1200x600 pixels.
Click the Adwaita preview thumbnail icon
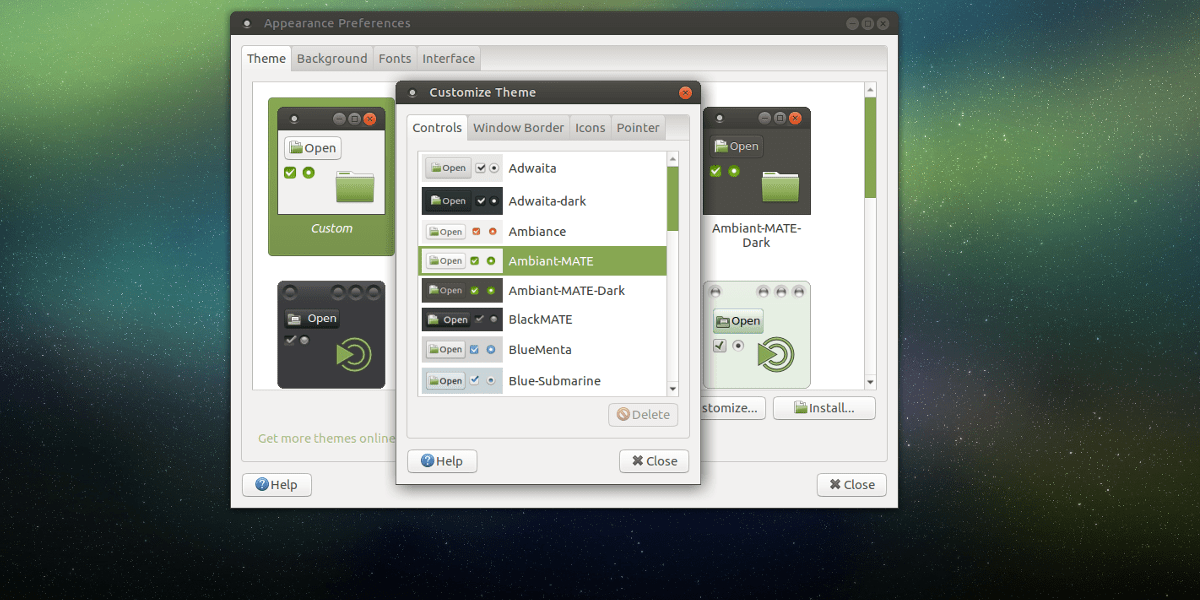[462, 168]
